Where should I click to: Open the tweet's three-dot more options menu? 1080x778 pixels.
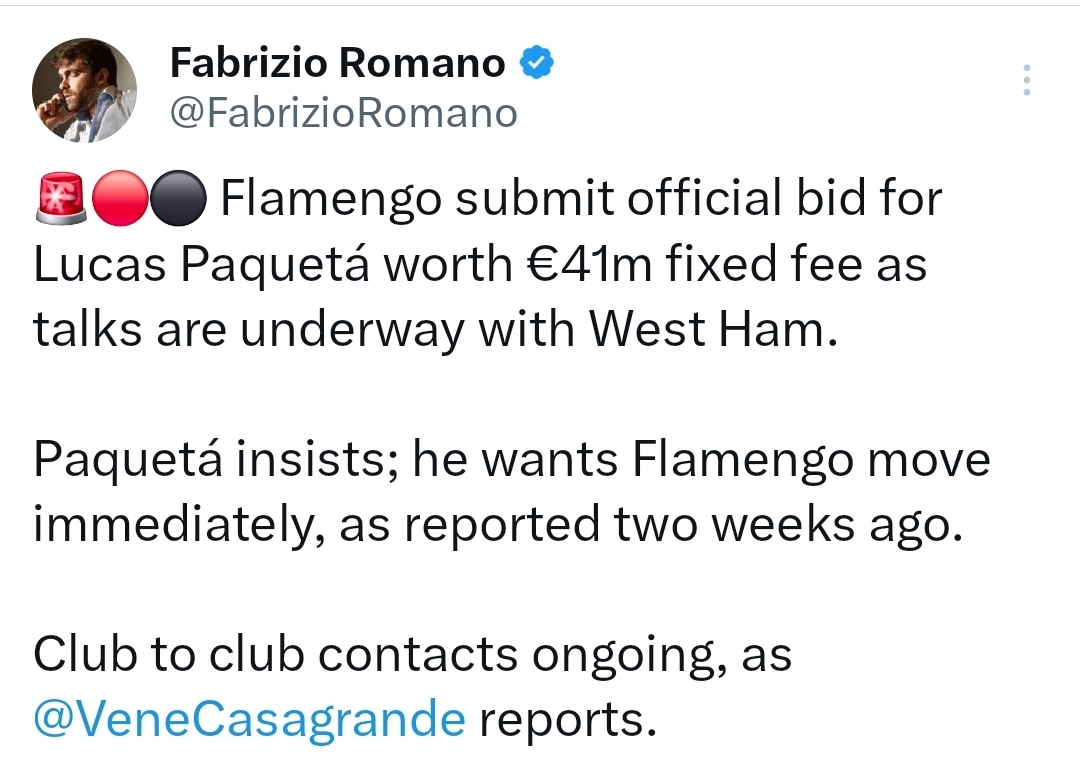point(1026,81)
